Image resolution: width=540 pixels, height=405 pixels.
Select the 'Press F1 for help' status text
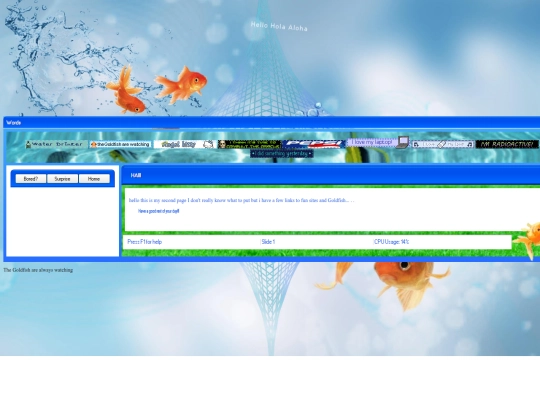tap(145, 242)
